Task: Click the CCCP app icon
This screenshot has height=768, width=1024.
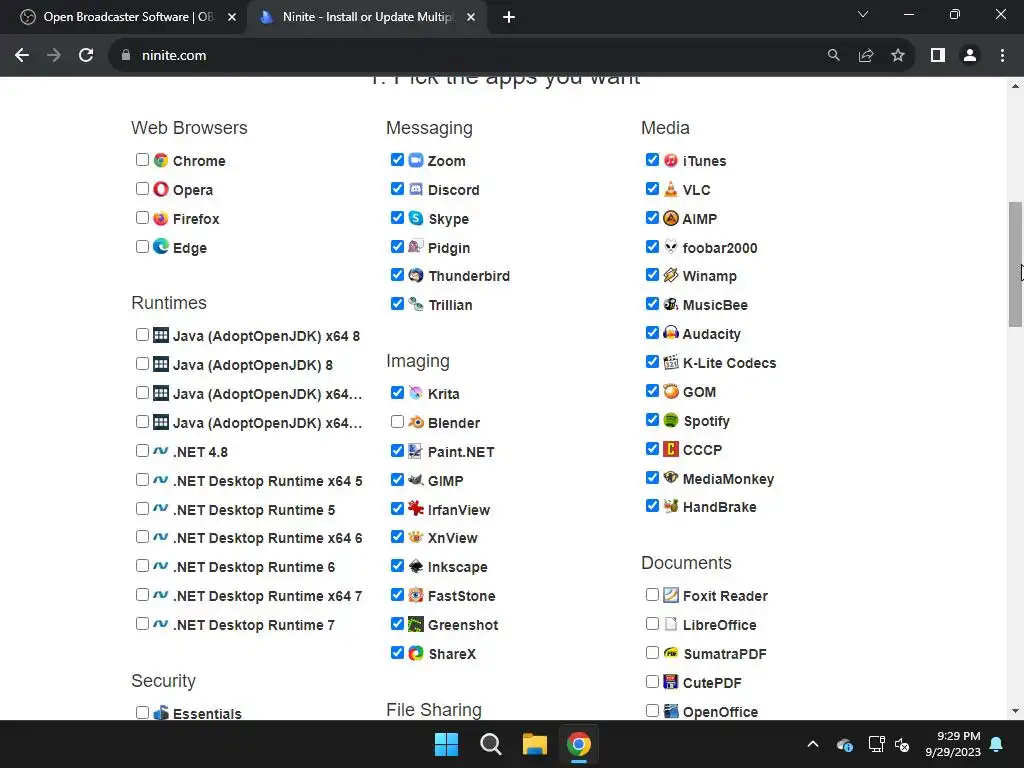Action: click(x=671, y=449)
